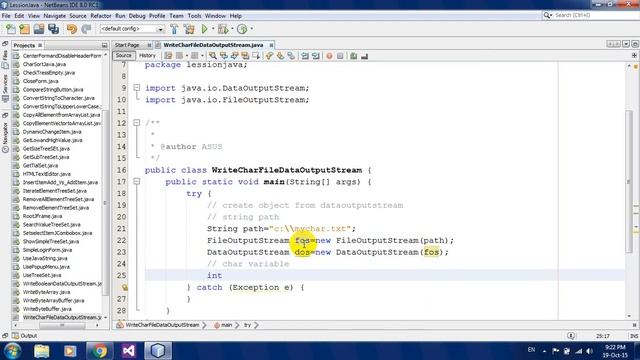The height and width of the screenshot is (360, 640).
Task: Collapse the Javadoc comment fold at line 12
Action: pos(137,123)
